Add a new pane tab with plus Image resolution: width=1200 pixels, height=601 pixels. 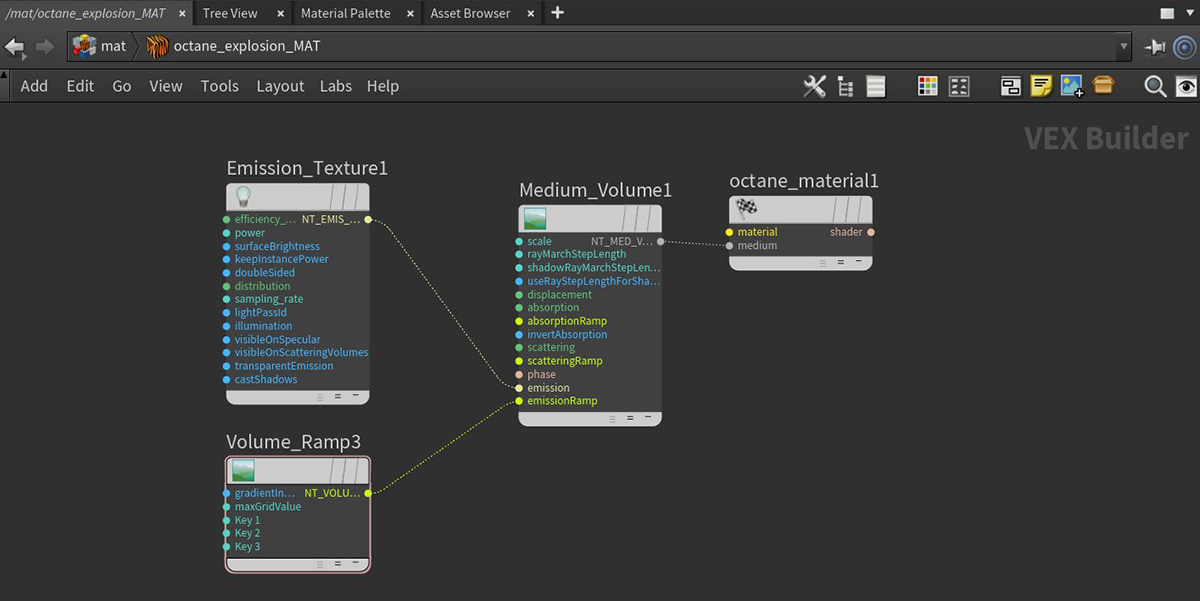click(558, 13)
